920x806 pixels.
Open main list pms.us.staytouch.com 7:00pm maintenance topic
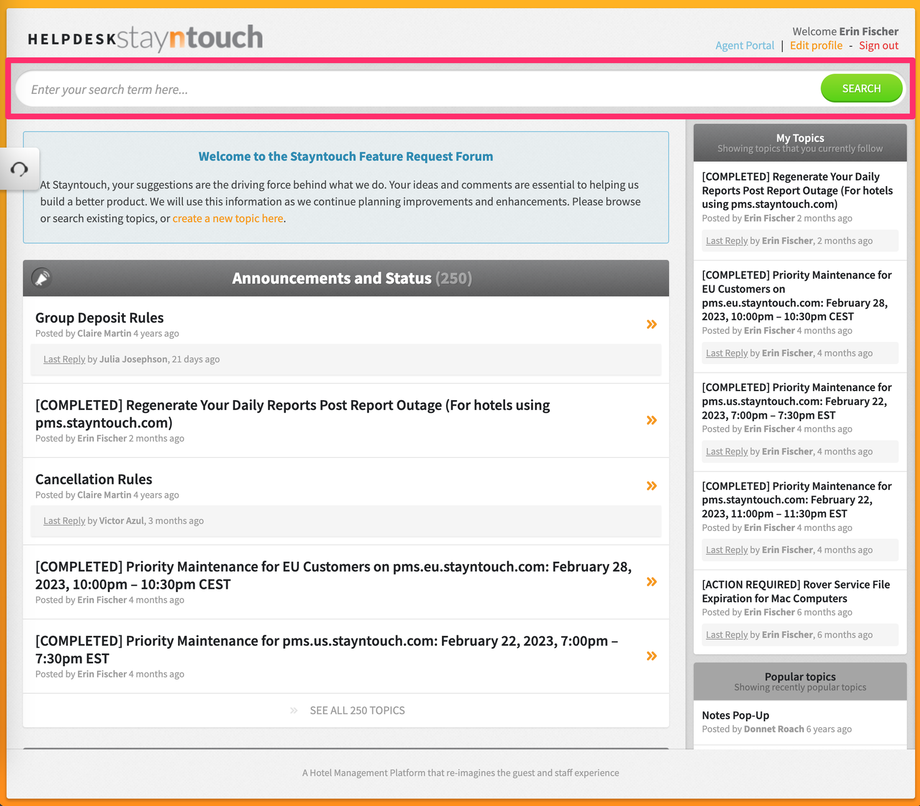click(326, 649)
